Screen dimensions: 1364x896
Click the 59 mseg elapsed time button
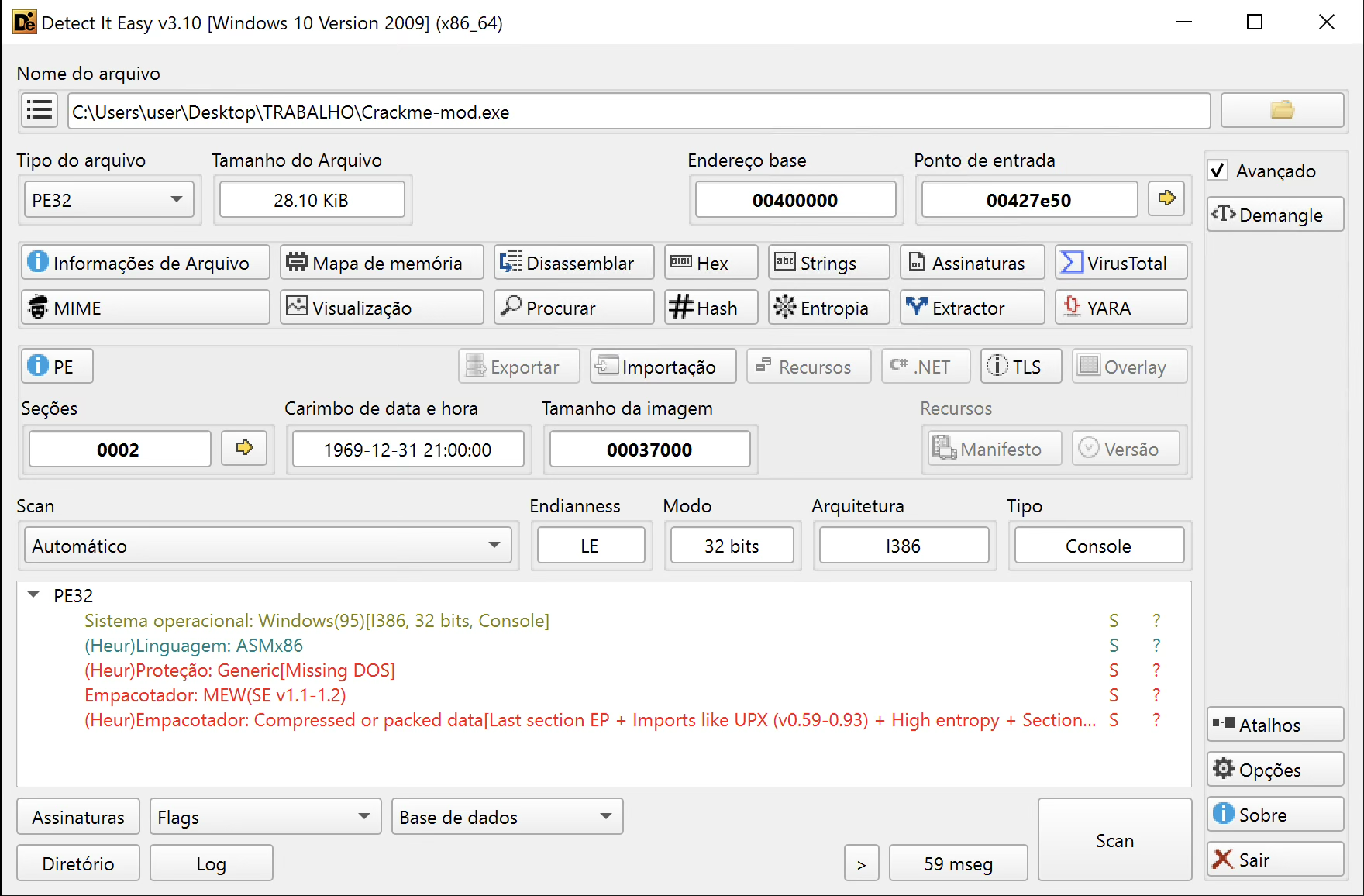[958, 863]
